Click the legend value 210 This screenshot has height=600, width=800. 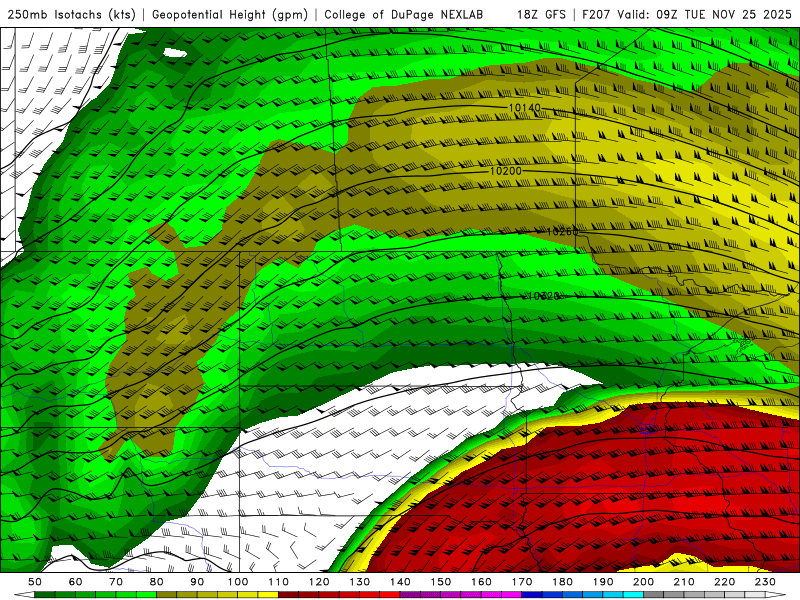[684, 582]
